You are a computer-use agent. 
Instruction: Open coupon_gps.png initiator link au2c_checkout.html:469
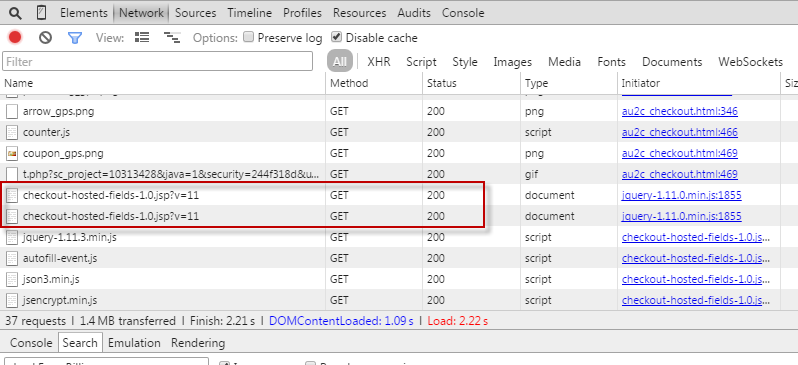[679, 153]
